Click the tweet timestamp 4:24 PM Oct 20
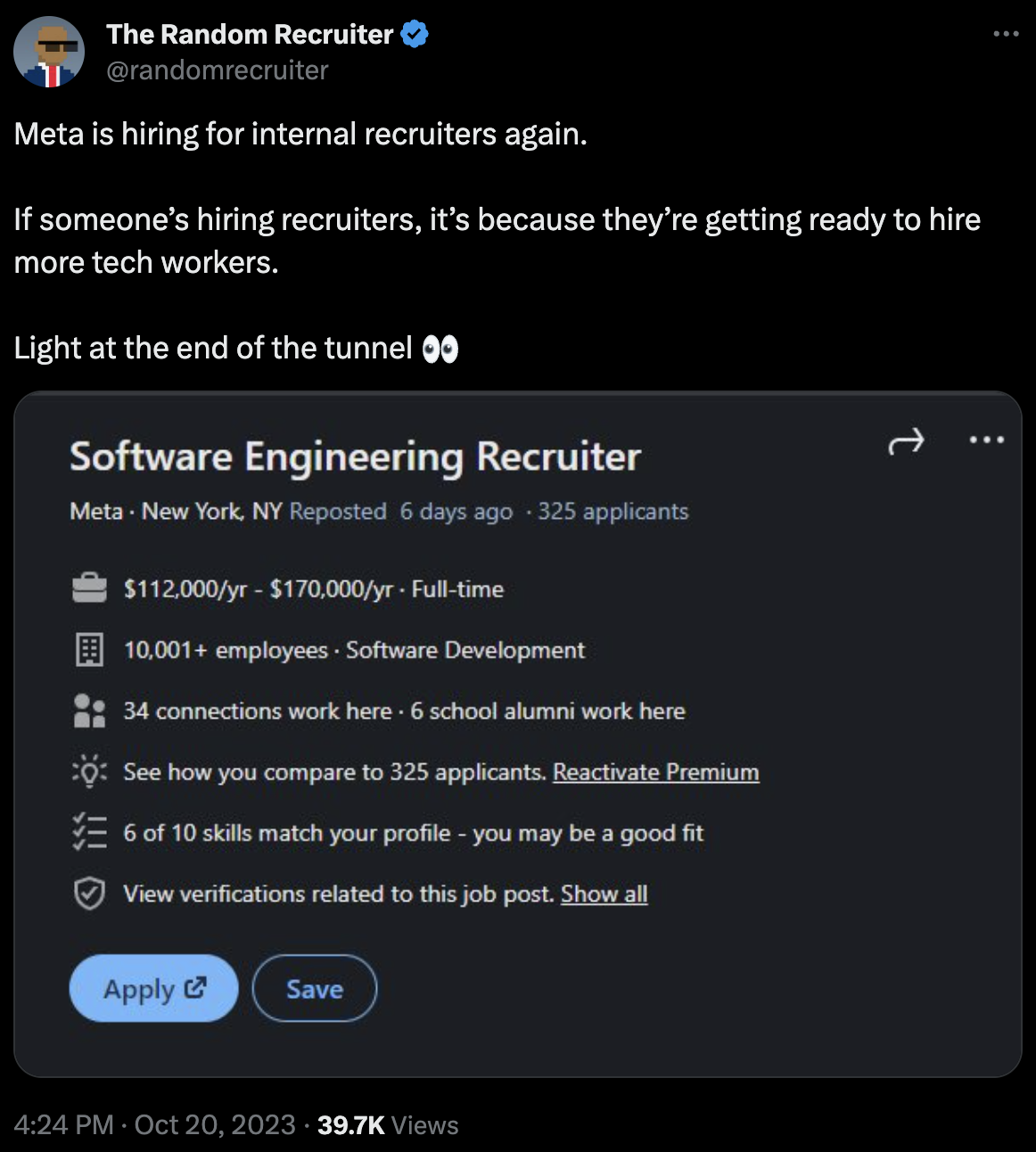 pyautogui.click(x=154, y=1125)
